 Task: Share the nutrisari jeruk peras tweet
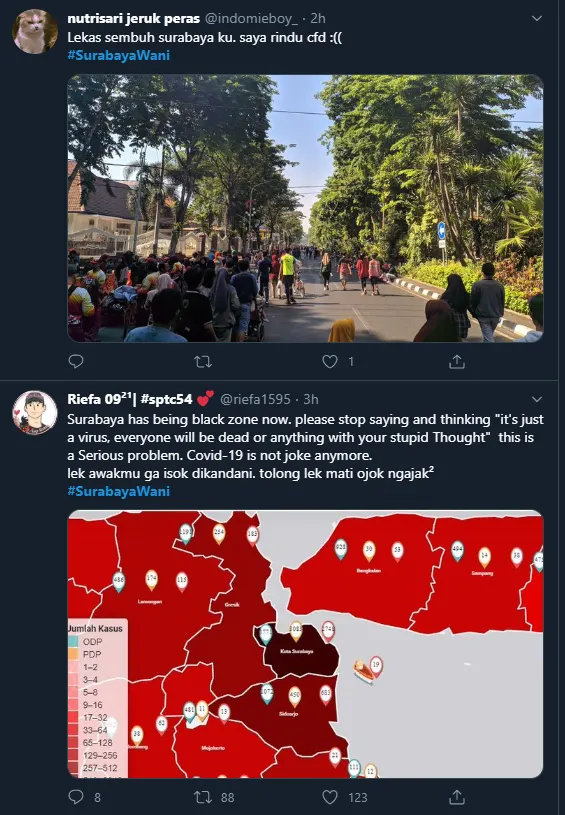tap(457, 361)
